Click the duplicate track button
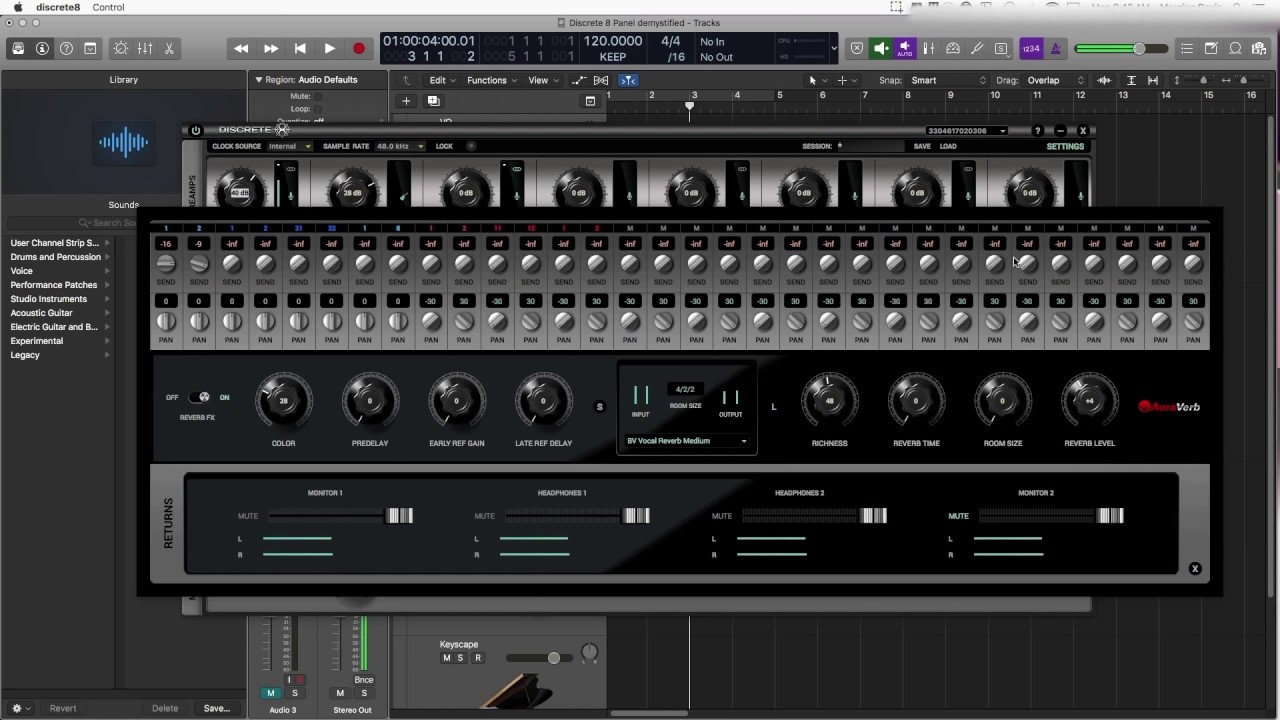This screenshot has height=720, width=1280. [433, 101]
